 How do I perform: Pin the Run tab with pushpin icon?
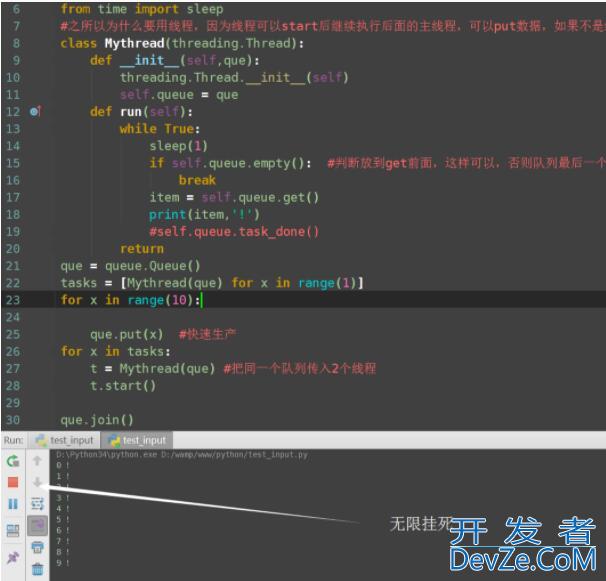pos(13,557)
